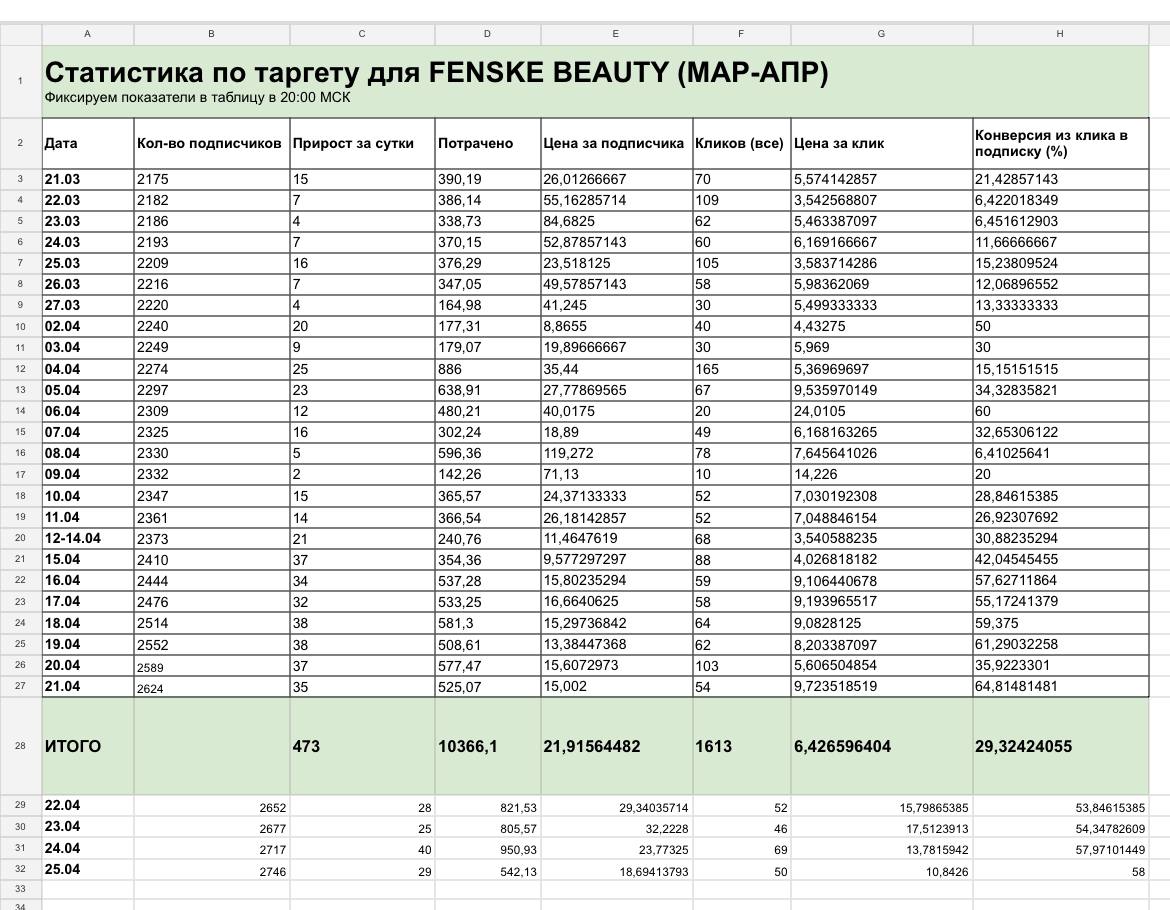
Task: Select conversion cell '59,375'
Action: (x=1060, y=623)
